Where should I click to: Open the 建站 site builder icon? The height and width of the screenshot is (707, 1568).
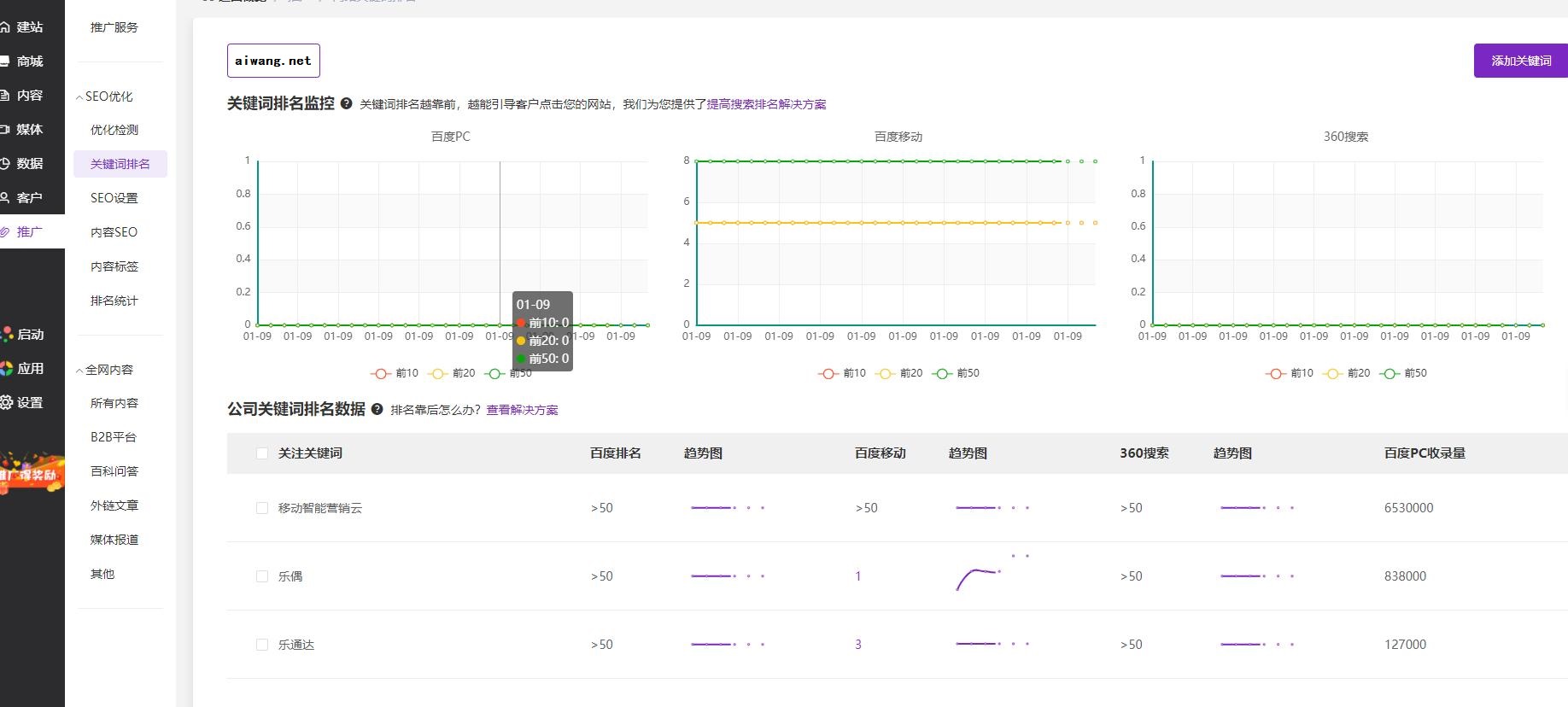click(x=5, y=27)
